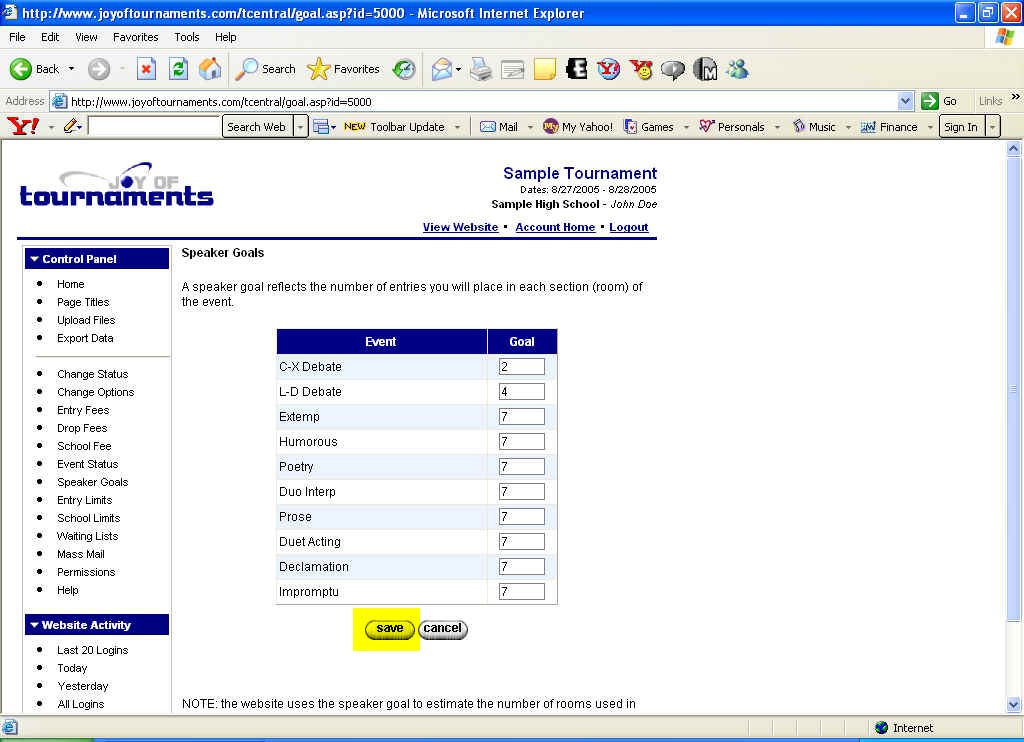Click the Search magnifier button
The width and height of the screenshot is (1024, 742).
(265, 69)
